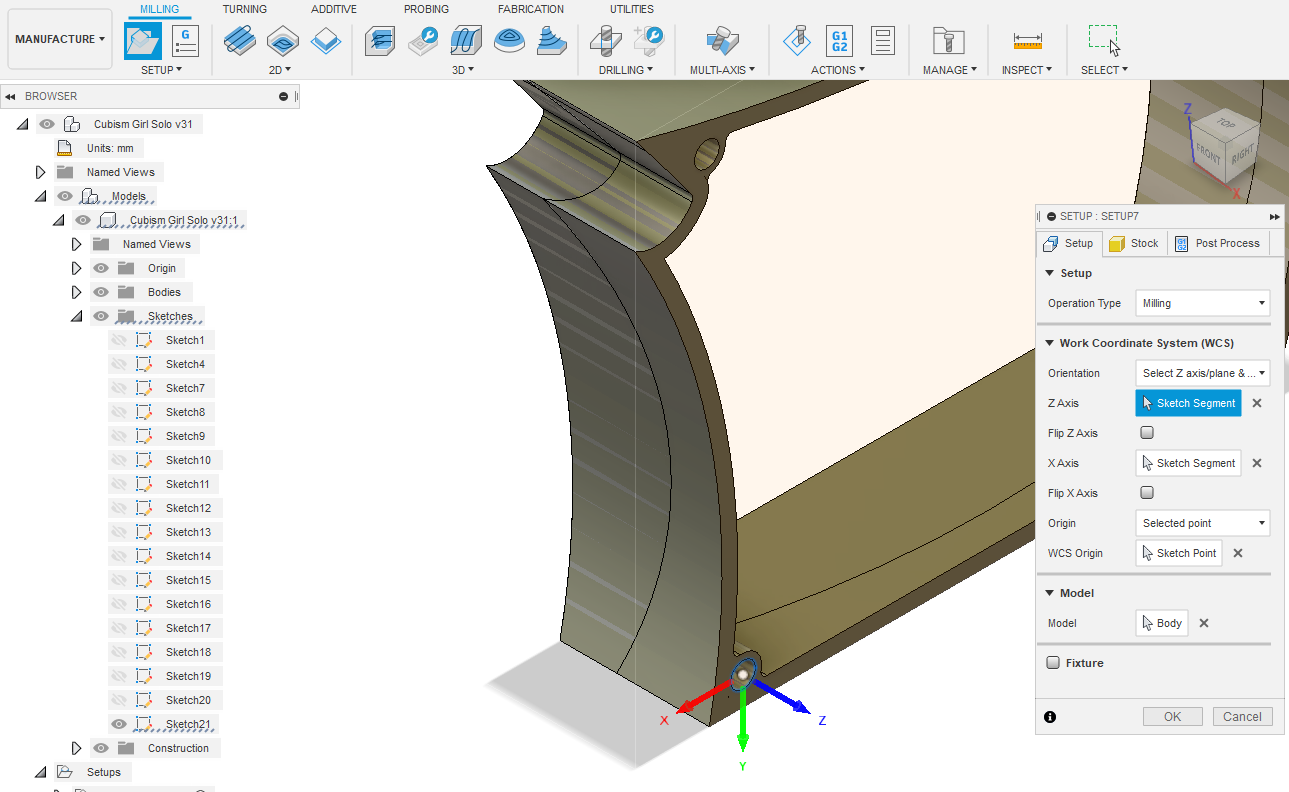This screenshot has width=1289, height=792.
Task: Click the hole recognition icon
Action: [649, 41]
